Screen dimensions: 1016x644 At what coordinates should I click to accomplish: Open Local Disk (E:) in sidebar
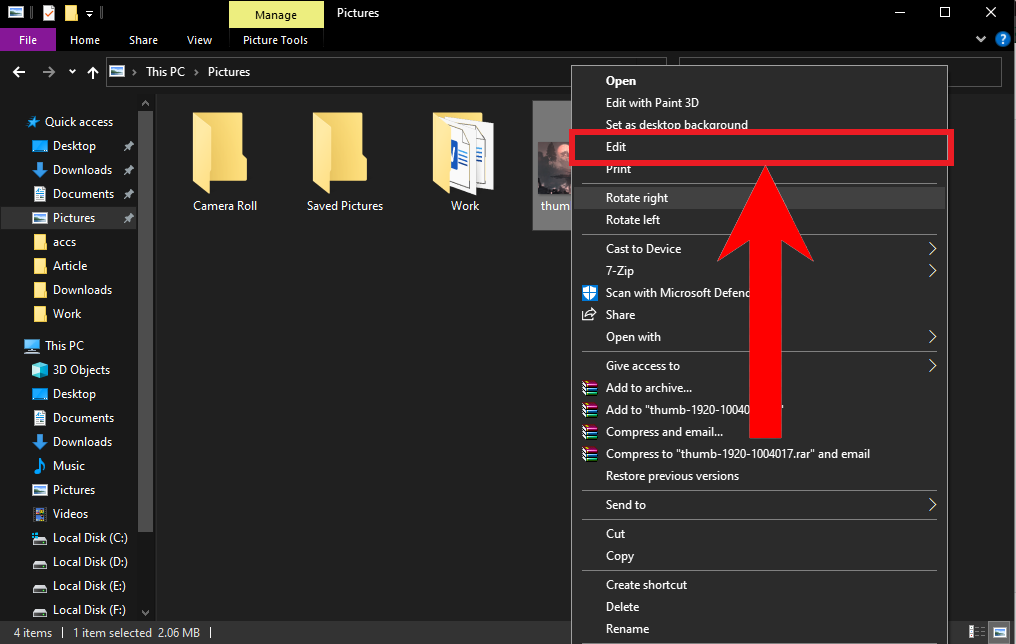[x=89, y=586]
